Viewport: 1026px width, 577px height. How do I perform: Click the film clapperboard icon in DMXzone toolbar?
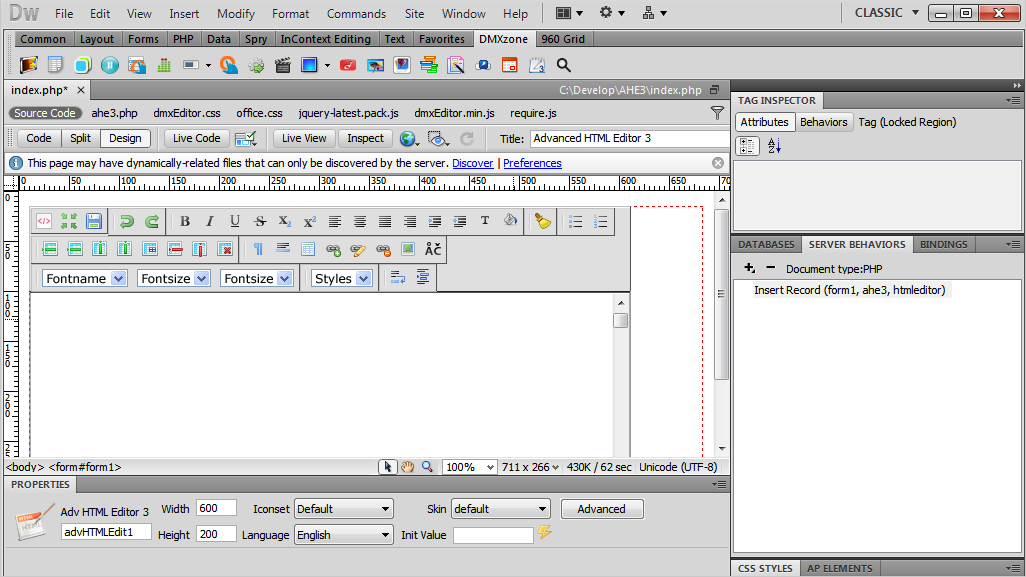point(283,65)
